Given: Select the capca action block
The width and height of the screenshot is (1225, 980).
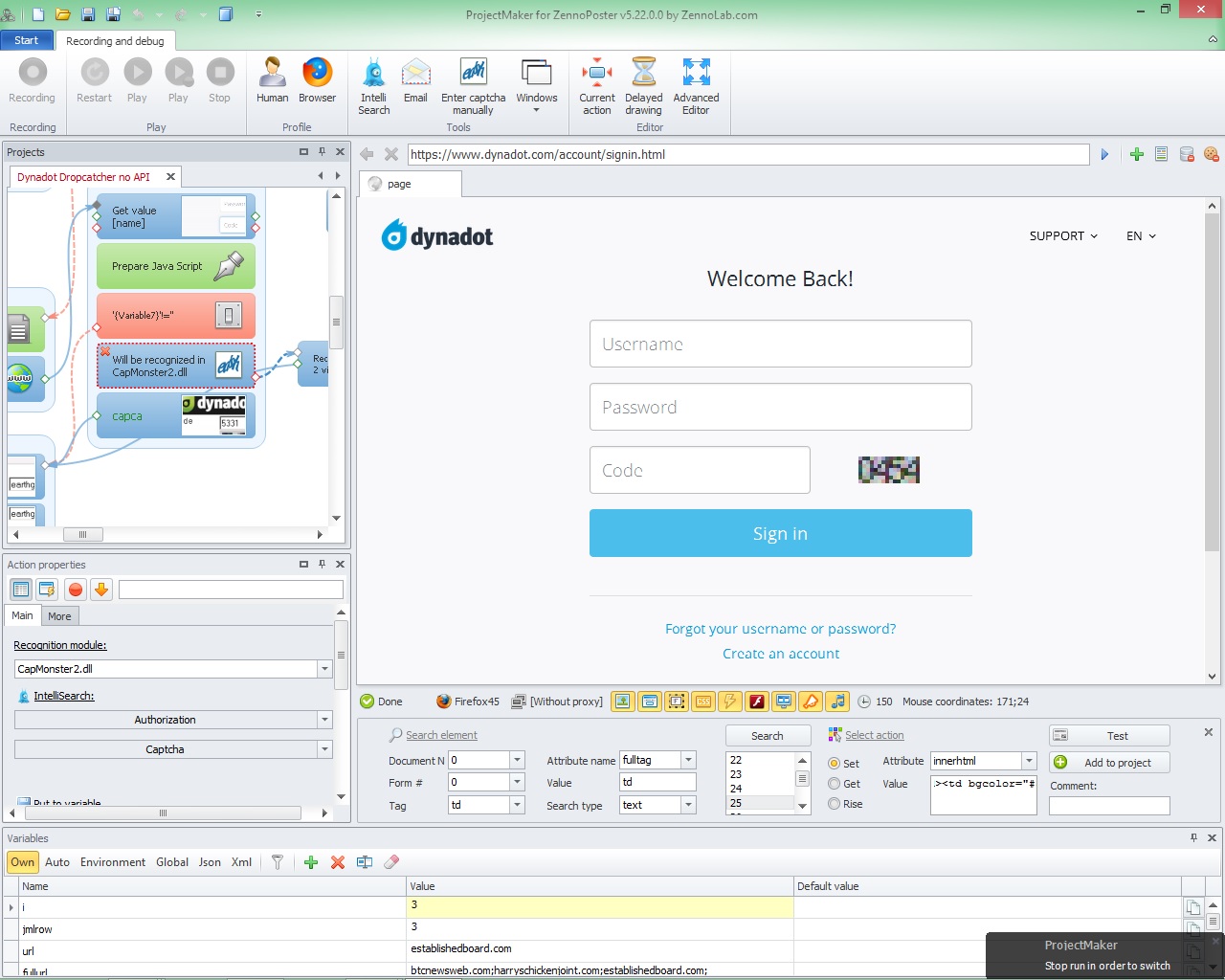Looking at the screenshot, I should pos(175,415).
